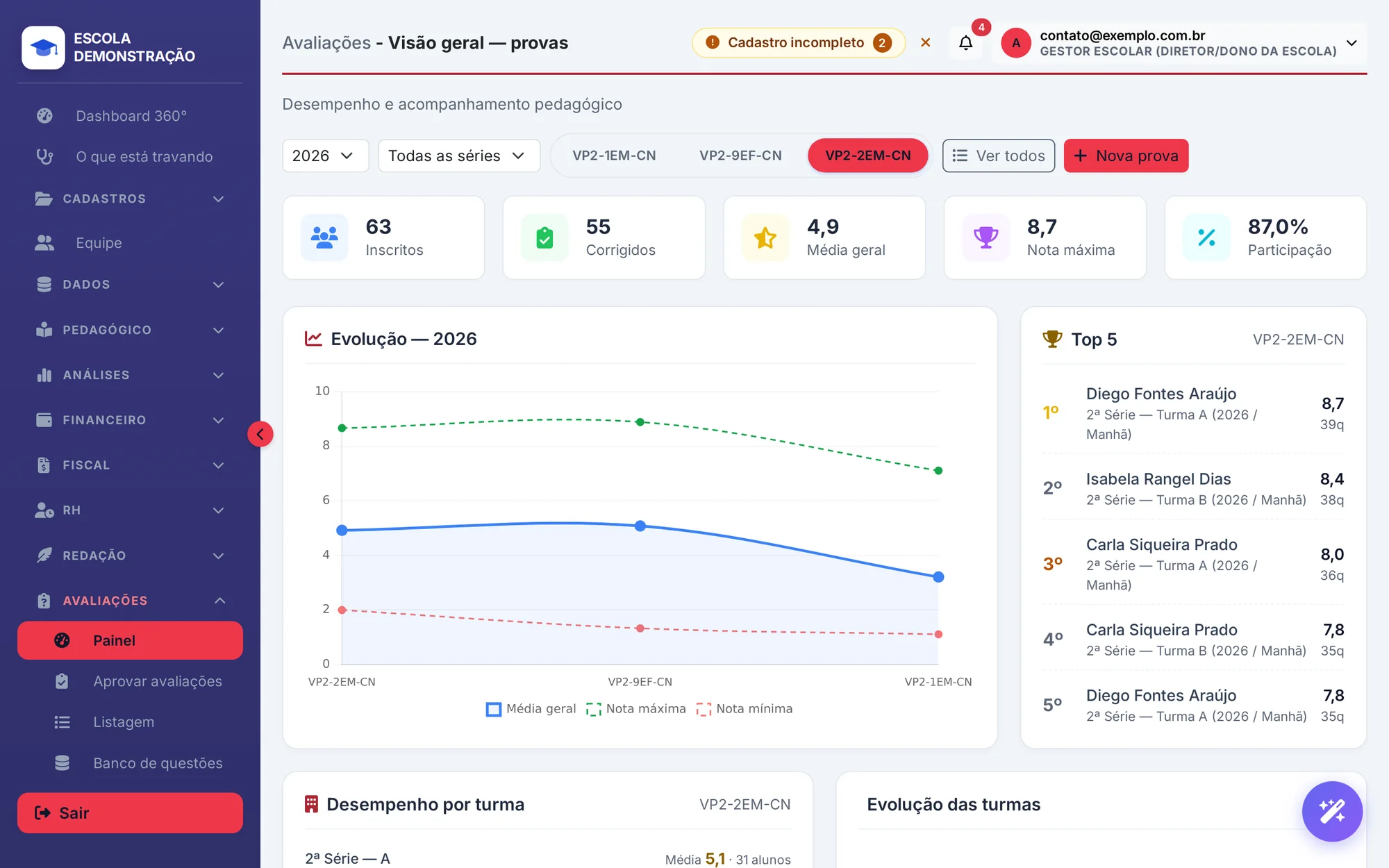The image size is (1389, 868).
Task: Dismiss the Cadastro incompleto alert with X
Action: [925, 42]
